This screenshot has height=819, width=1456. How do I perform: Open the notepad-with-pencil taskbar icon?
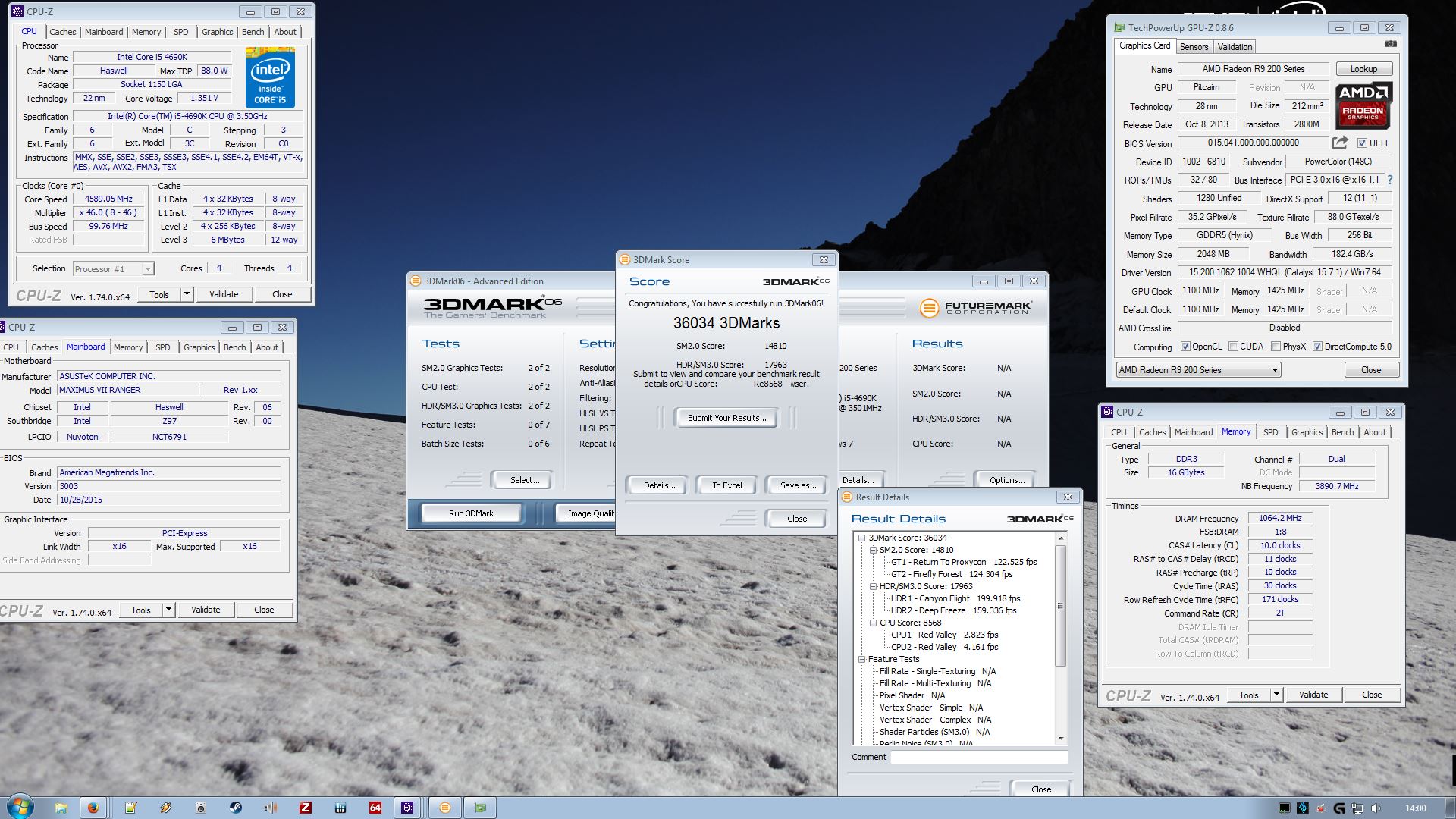(x=130, y=808)
